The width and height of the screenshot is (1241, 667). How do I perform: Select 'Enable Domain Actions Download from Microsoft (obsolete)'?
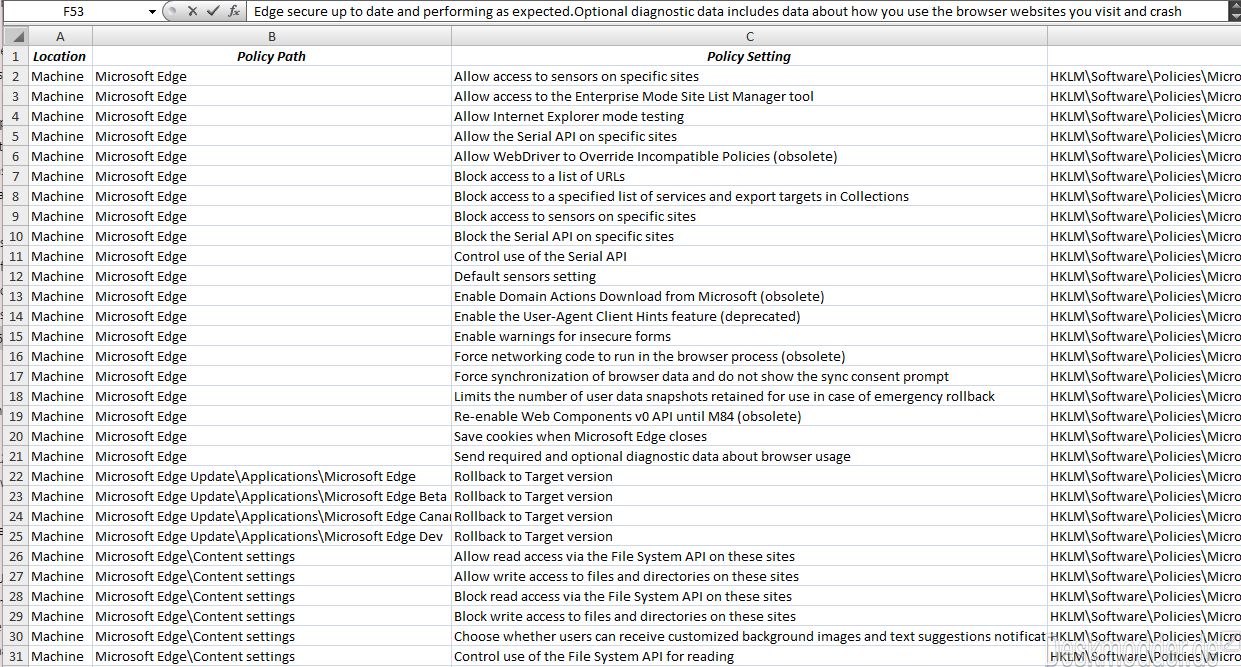click(749, 296)
